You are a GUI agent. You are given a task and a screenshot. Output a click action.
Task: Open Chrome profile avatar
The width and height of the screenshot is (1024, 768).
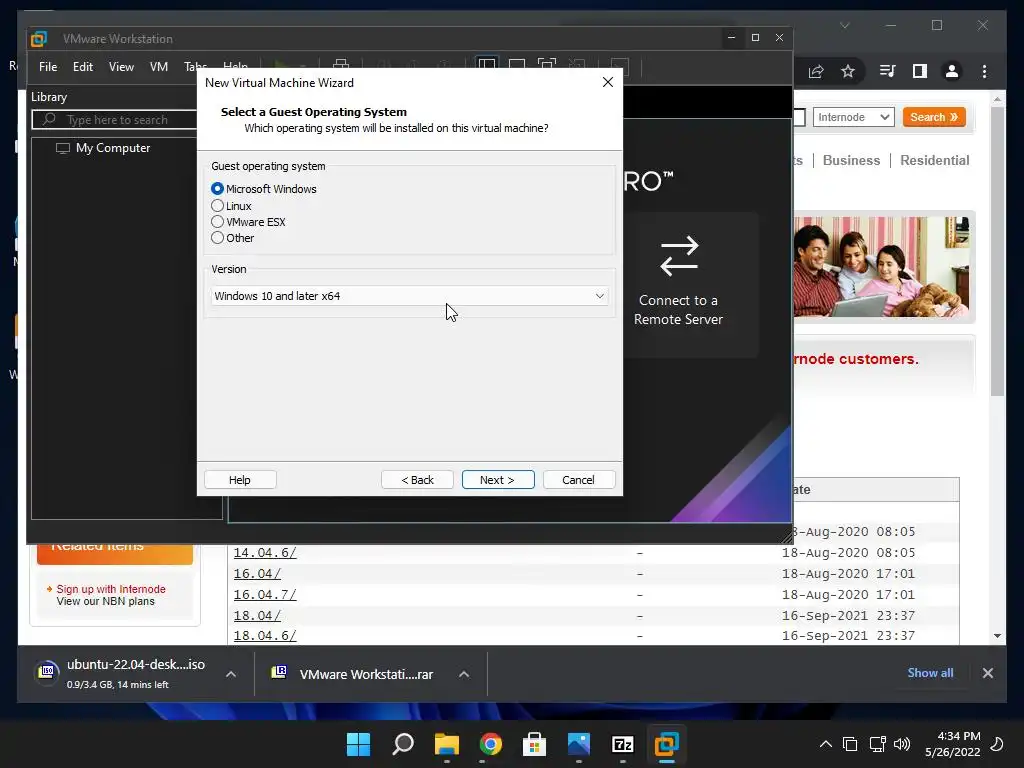[x=952, y=71]
